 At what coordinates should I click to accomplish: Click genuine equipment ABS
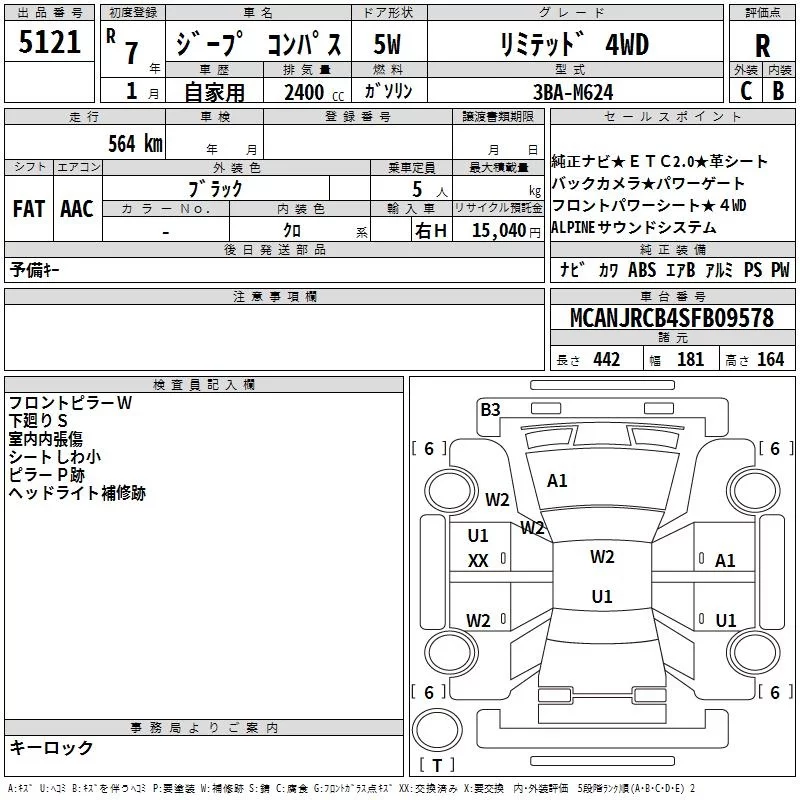642,269
